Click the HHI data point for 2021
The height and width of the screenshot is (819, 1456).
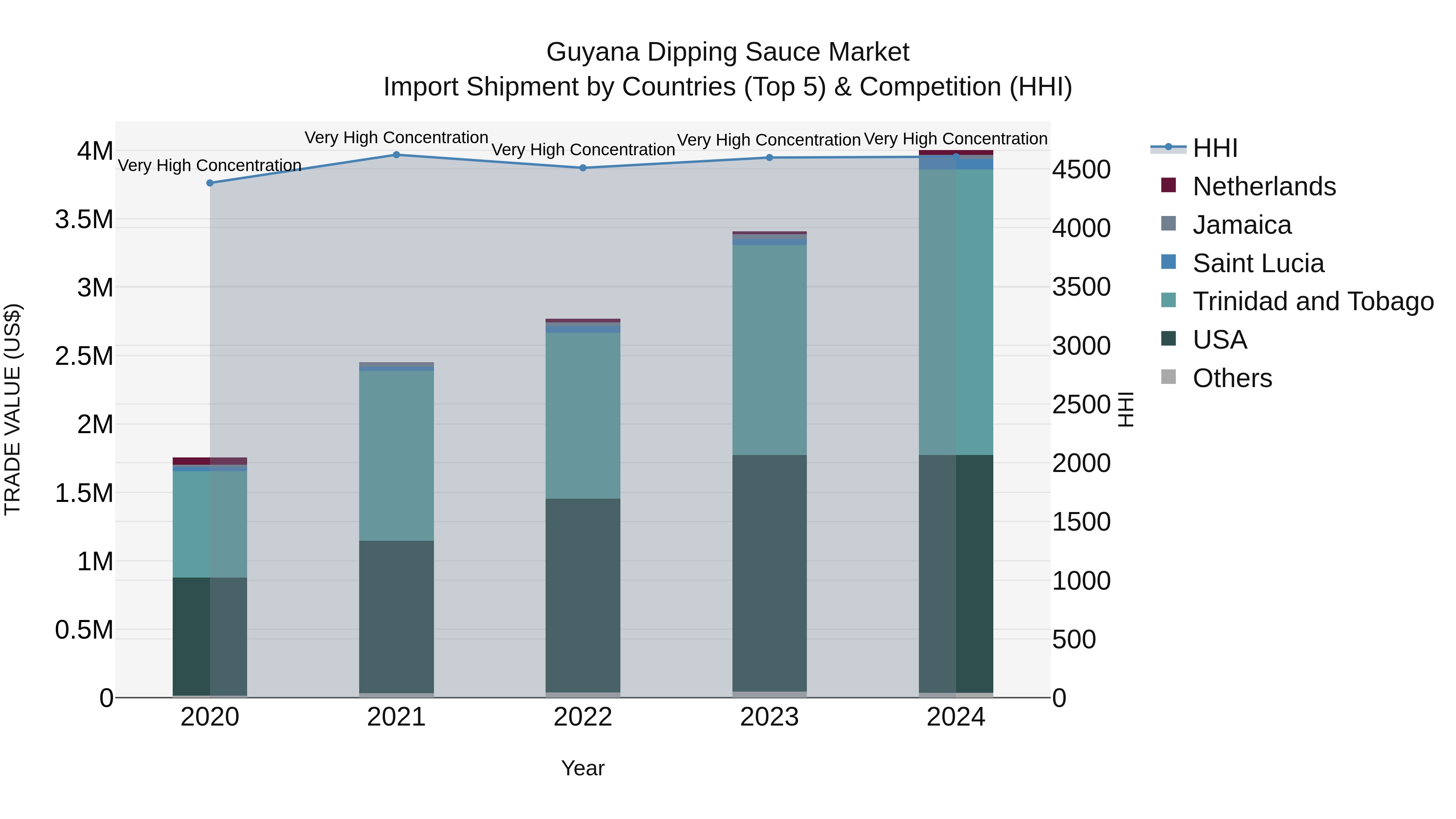pyautogui.click(x=396, y=154)
